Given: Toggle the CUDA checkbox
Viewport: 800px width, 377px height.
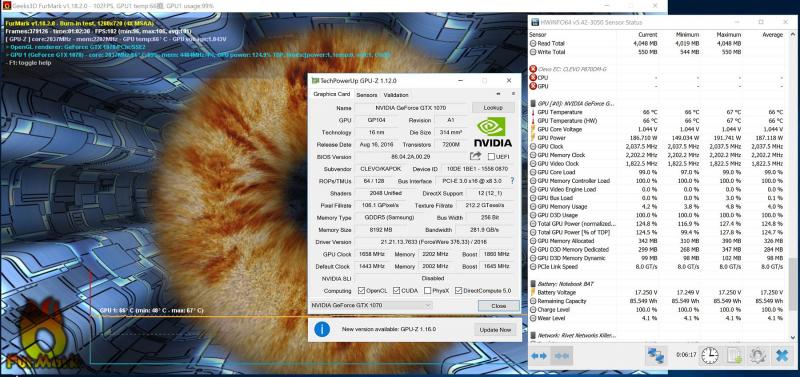Looking at the screenshot, I should [396, 291].
